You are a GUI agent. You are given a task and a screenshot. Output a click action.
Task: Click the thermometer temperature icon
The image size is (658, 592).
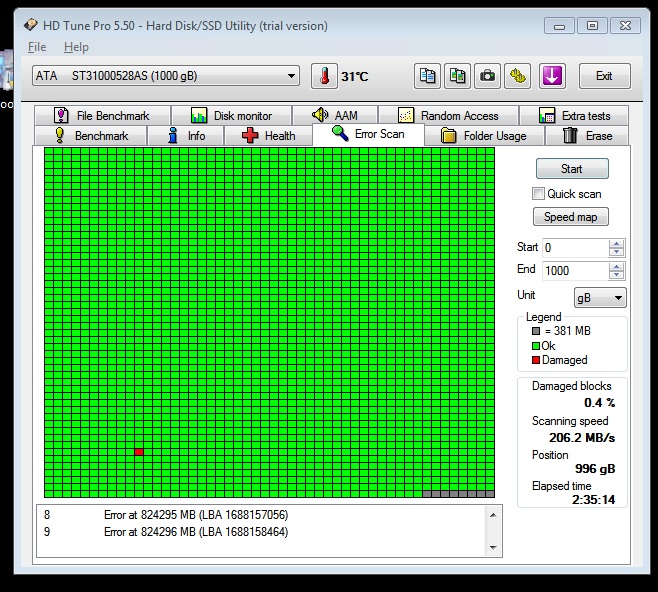(324, 76)
